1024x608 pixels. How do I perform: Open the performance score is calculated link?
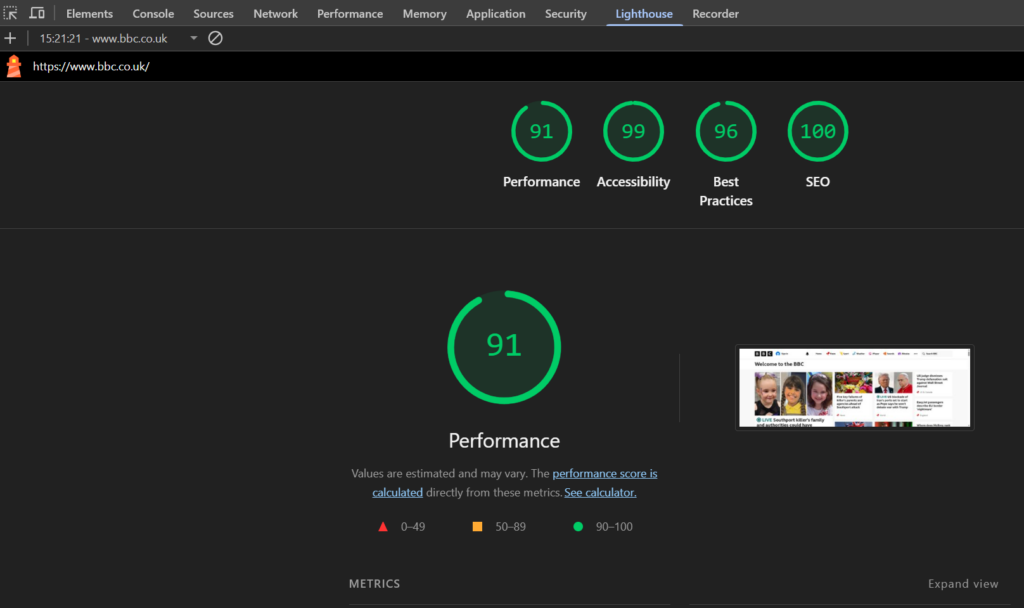(604, 474)
